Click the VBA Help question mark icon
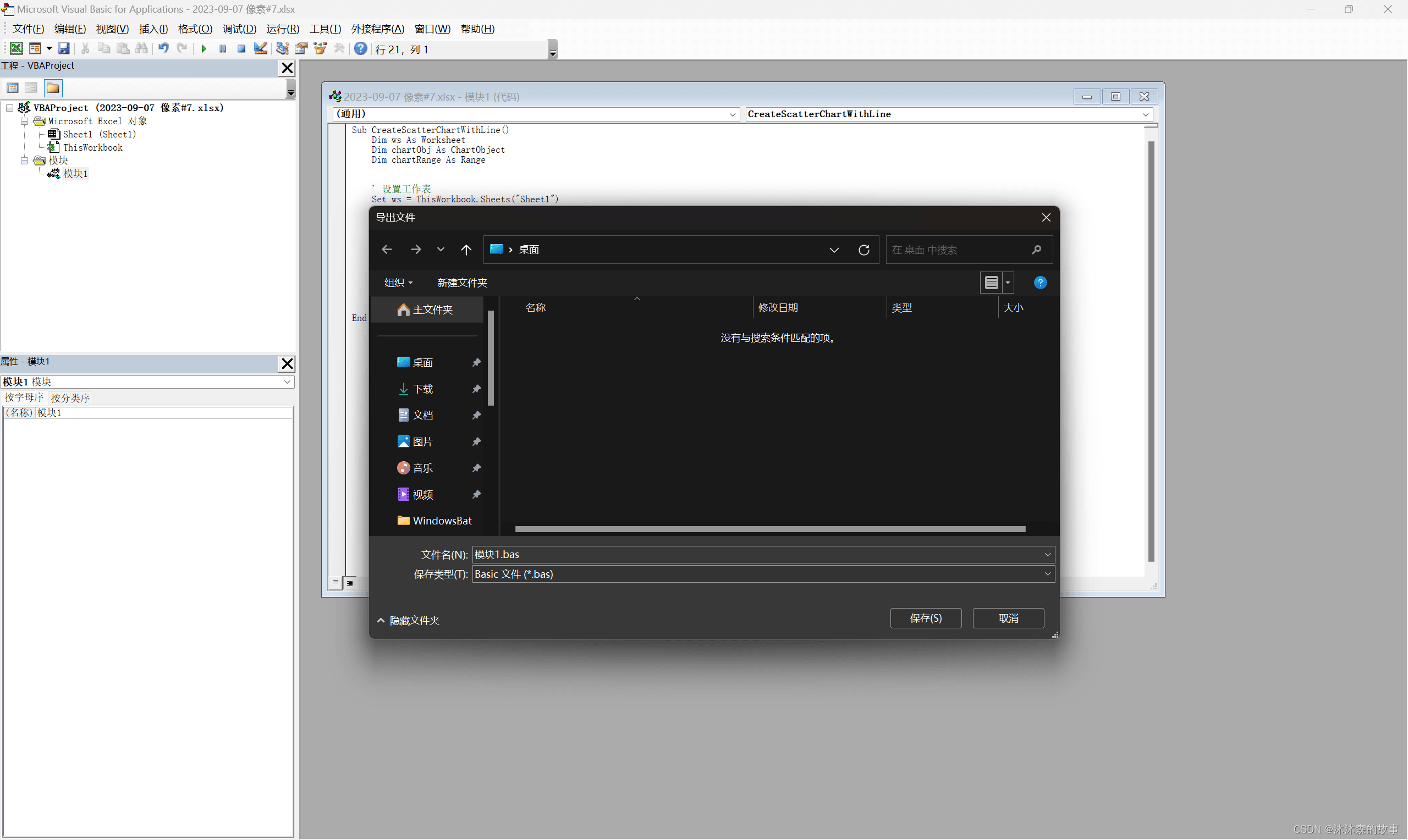The width and height of the screenshot is (1408, 840). (x=361, y=49)
